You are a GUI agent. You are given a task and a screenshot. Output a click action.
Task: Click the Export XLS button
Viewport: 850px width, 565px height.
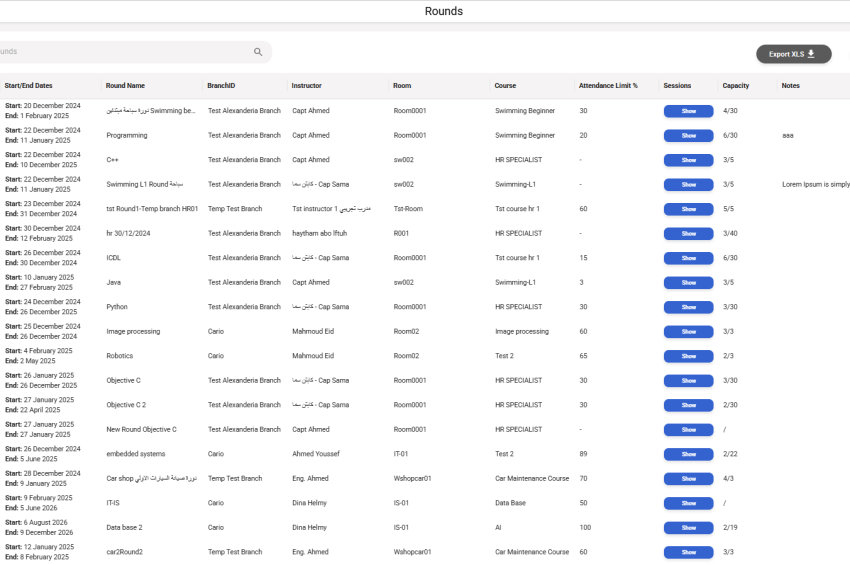794,54
